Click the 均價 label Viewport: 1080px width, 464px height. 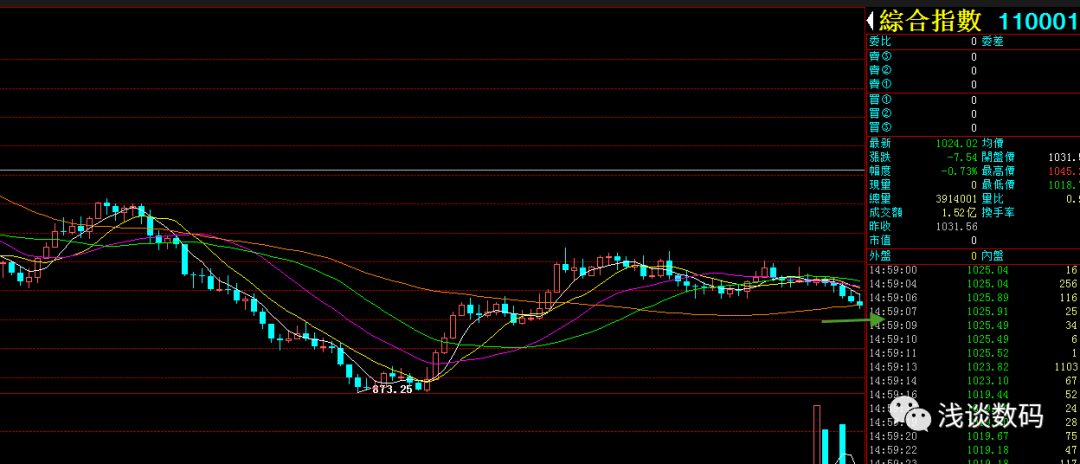coord(993,143)
